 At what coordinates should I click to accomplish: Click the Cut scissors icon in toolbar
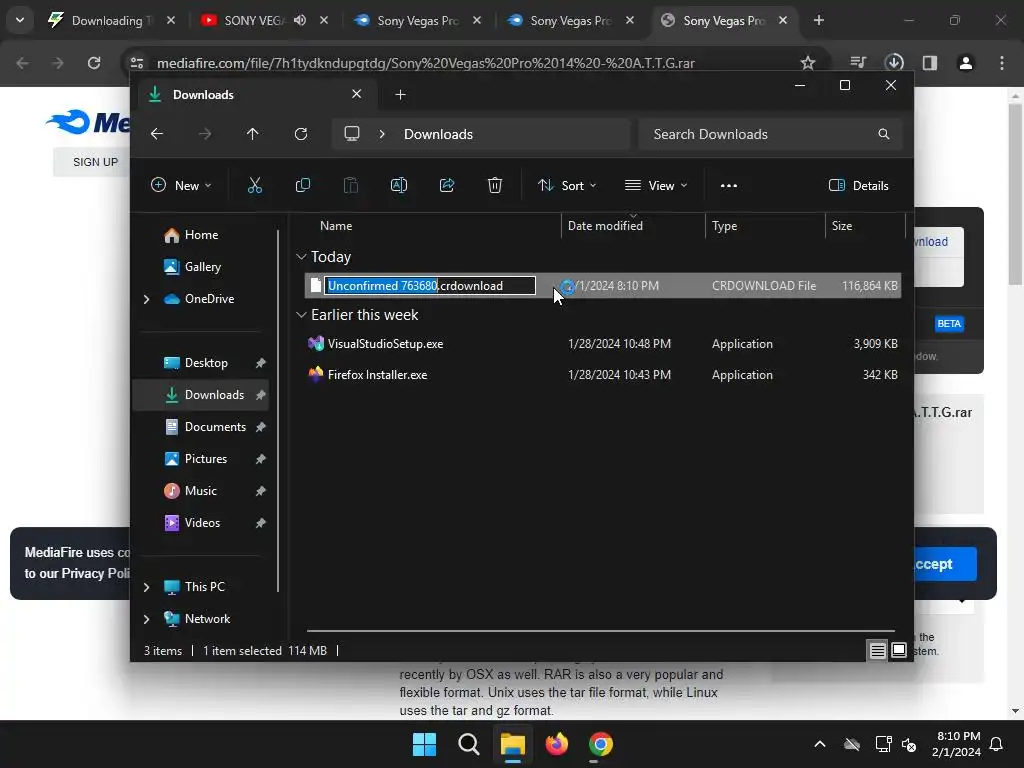[255, 185]
